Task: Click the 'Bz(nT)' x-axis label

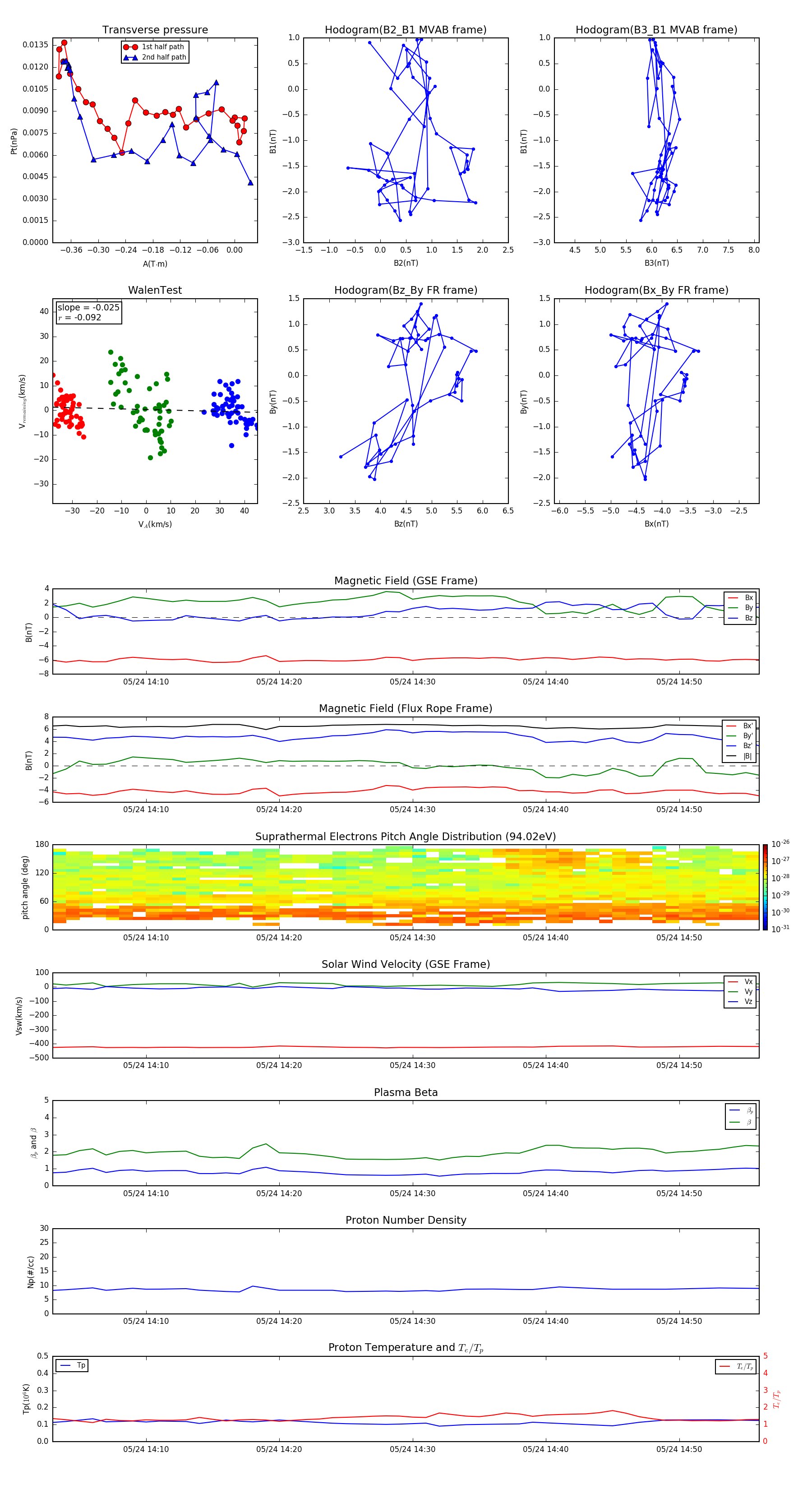Action: (x=406, y=524)
